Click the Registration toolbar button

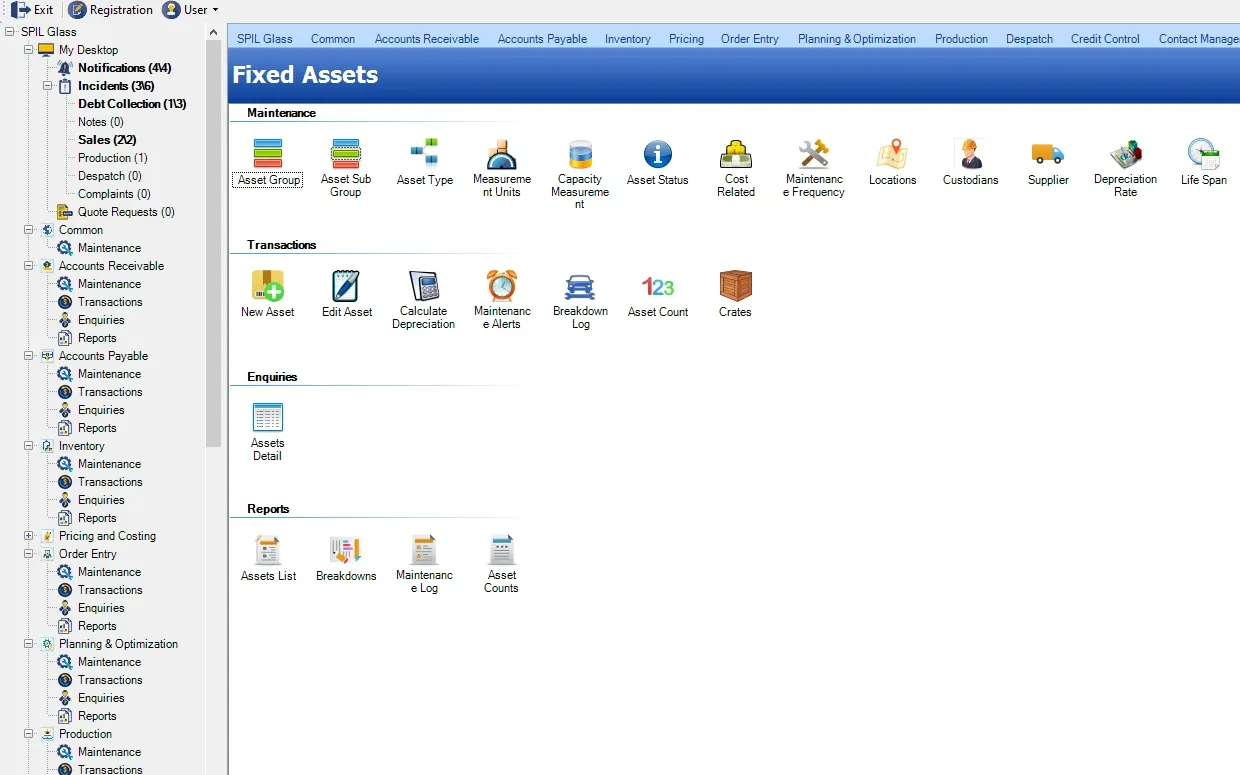point(111,10)
